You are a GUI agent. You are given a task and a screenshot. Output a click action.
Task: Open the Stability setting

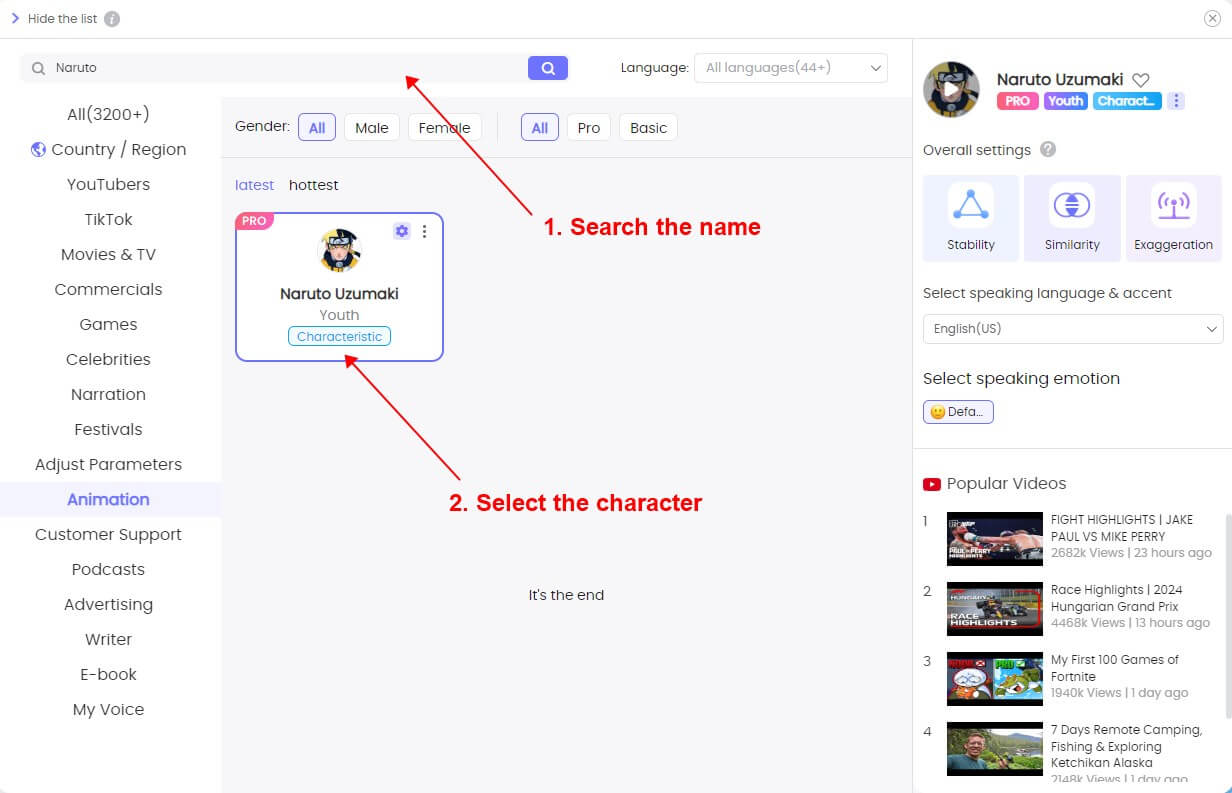(971, 218)
